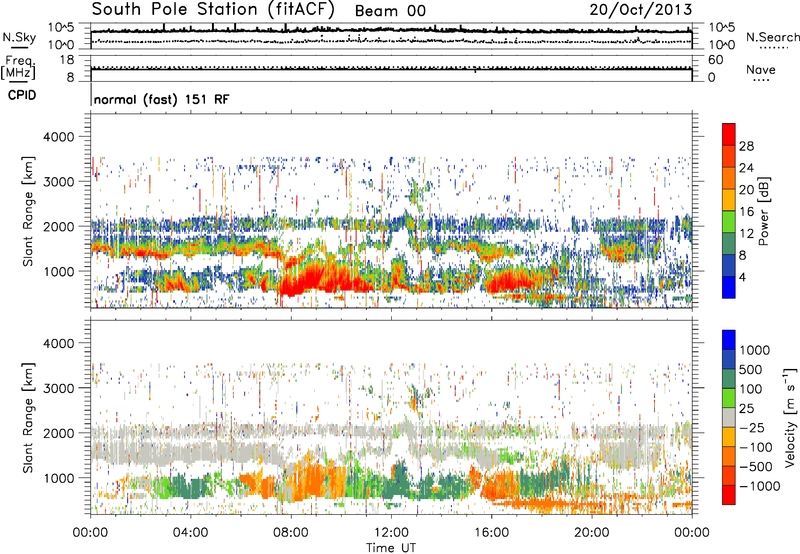Pick the blue top segment of Velocity colorbar
Viewport: 800px width, 554px height.
[729, 340]
